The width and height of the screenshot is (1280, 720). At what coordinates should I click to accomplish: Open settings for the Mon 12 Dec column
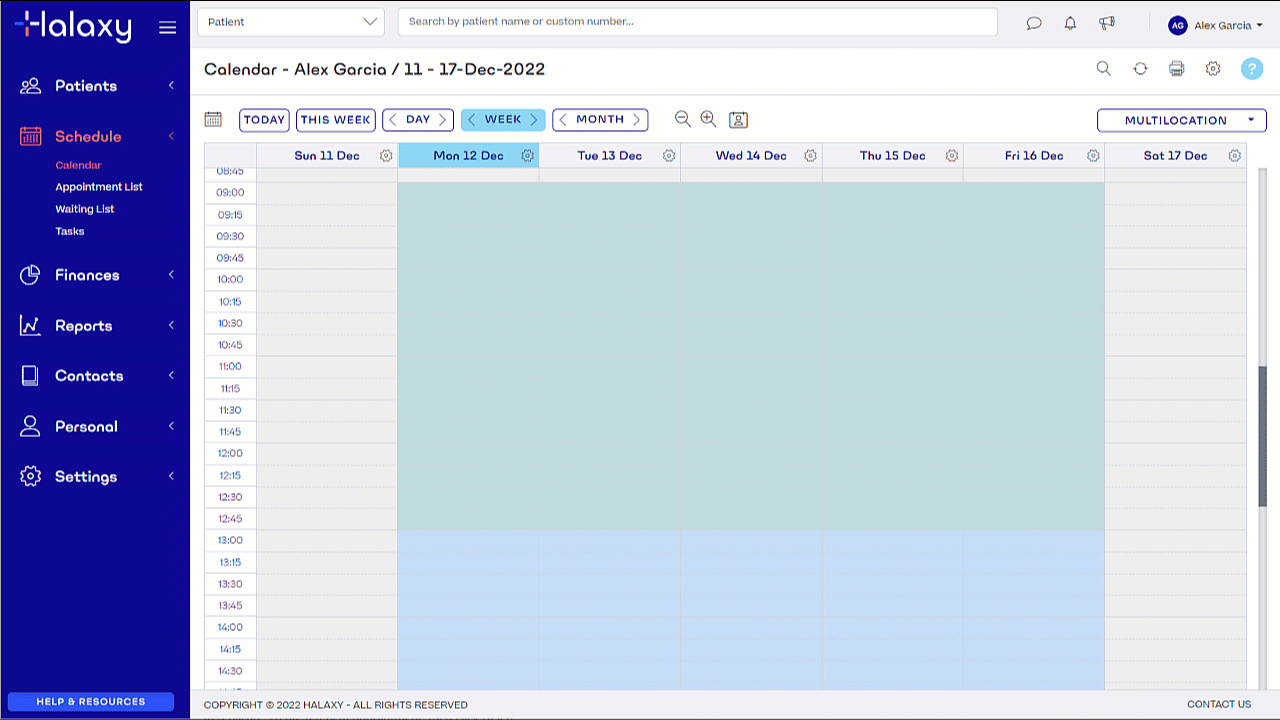click(x=528, y=156)
